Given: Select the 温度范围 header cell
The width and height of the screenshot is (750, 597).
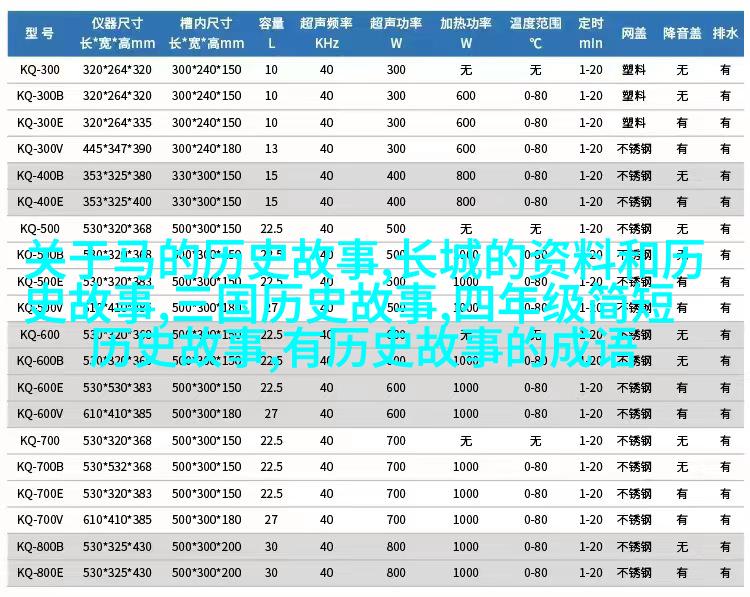Looking at the screenshot, I should (x=535, y=32).
